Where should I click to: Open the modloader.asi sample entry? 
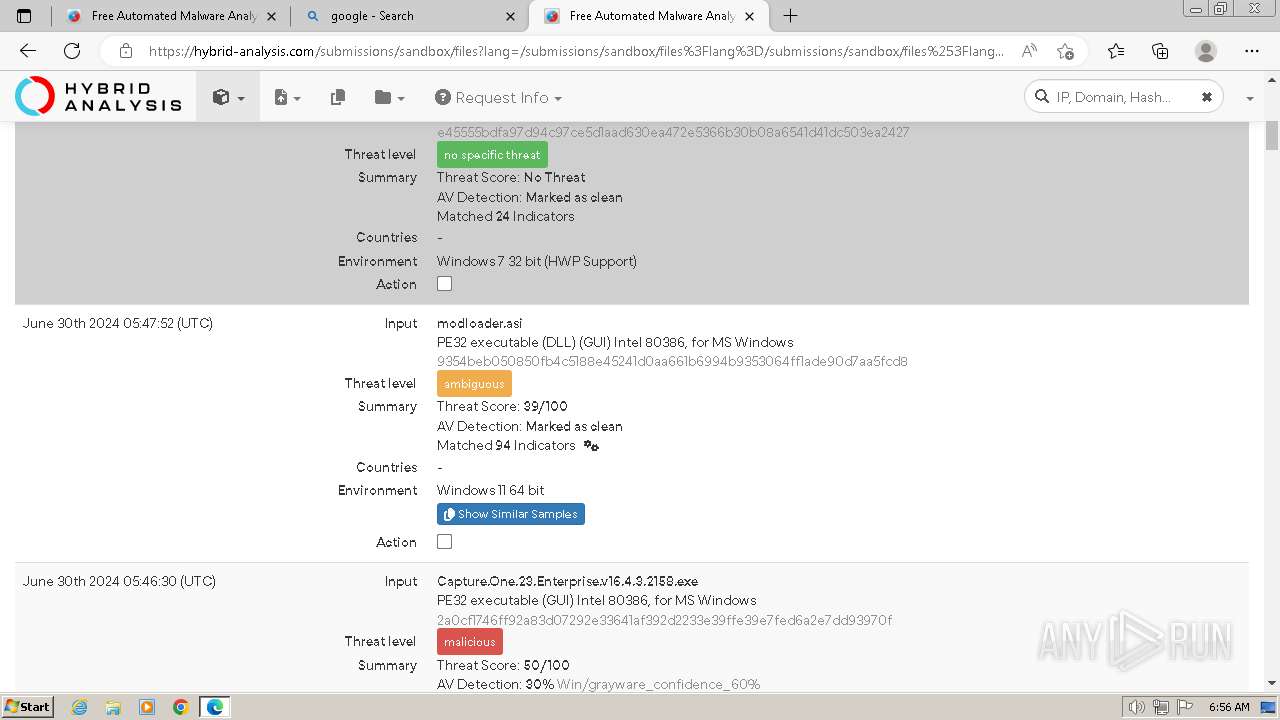point(480,323)
